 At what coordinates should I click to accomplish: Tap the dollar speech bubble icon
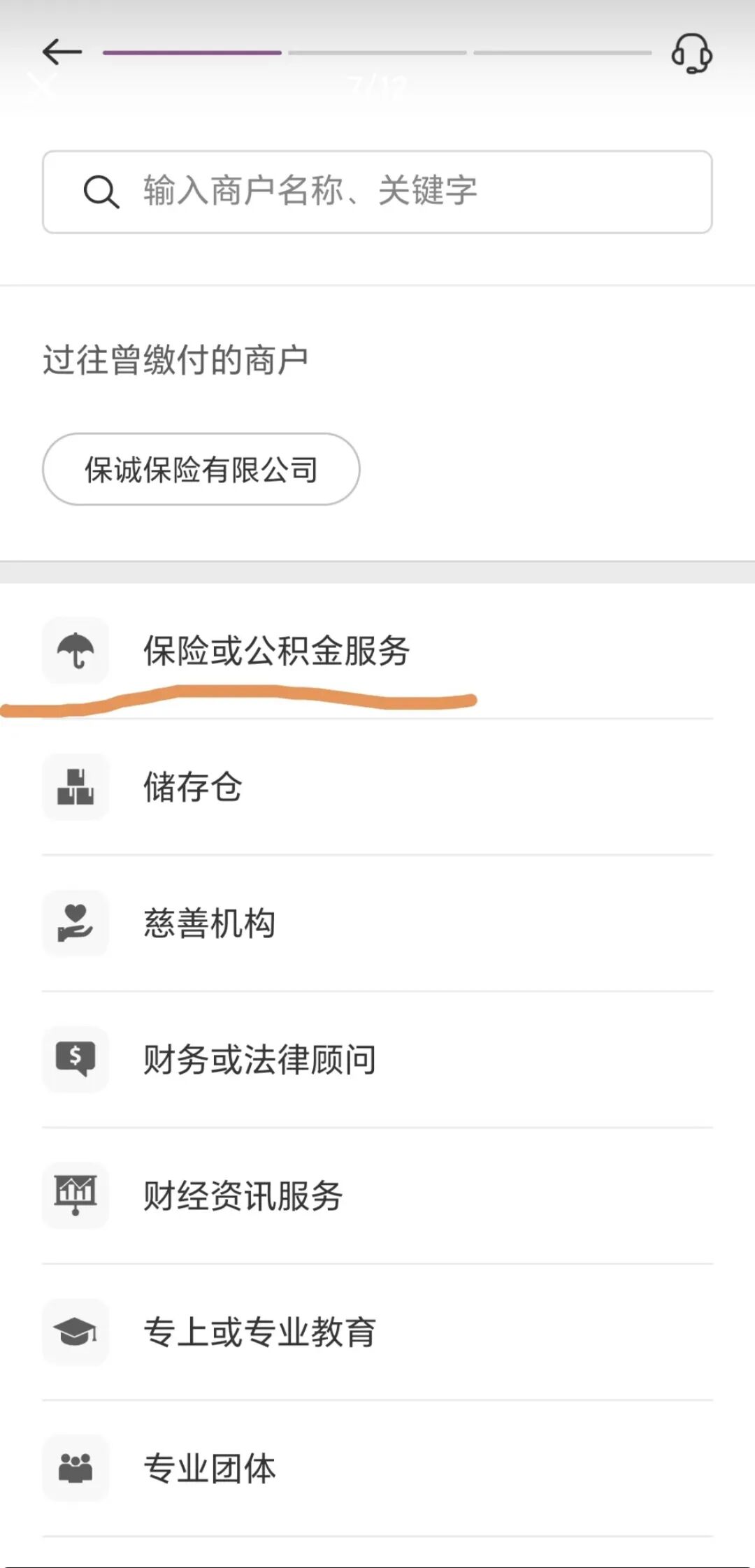pos(75,1059)
